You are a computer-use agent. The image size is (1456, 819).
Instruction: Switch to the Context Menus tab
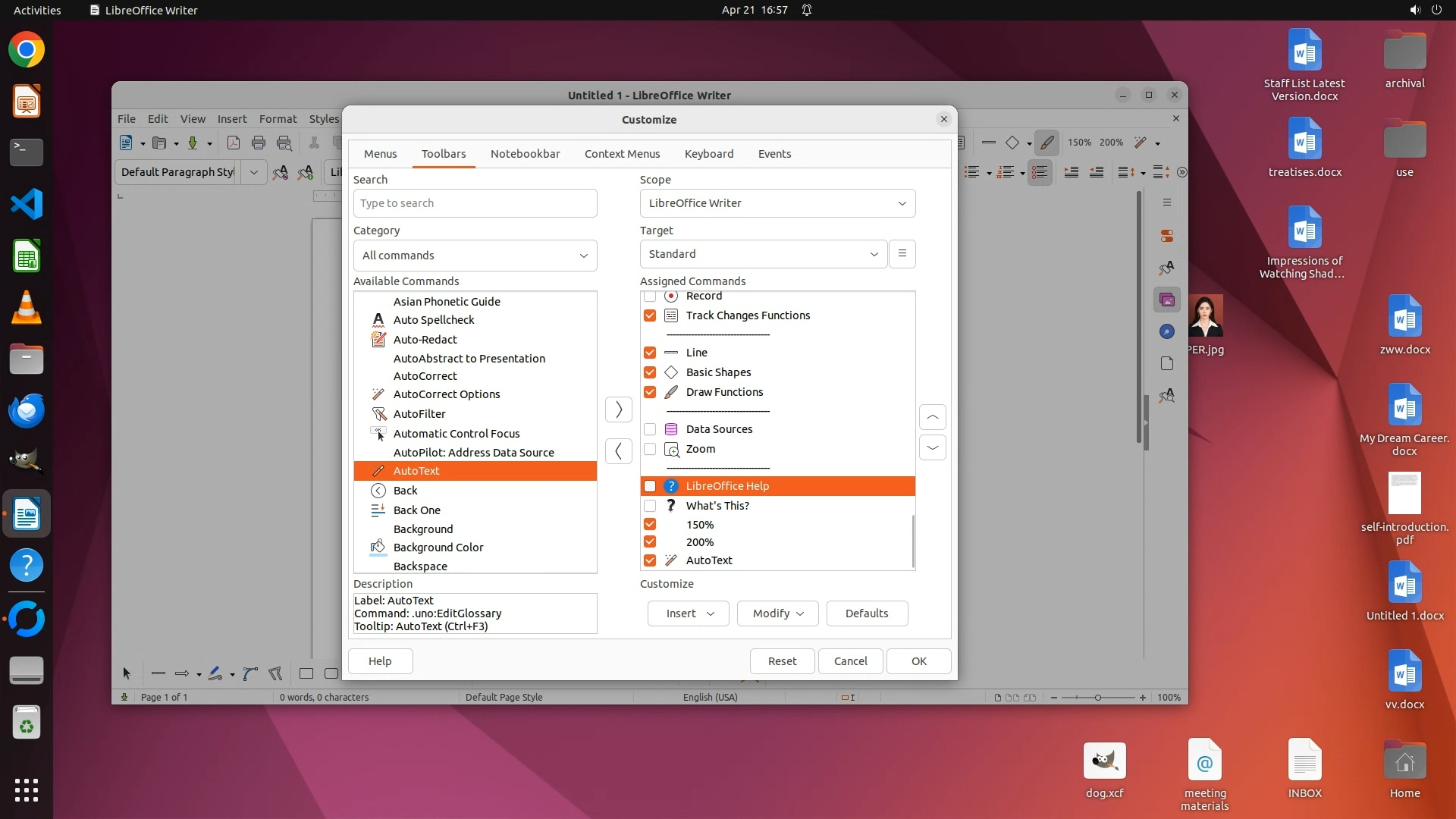click(x=622, y=154)
